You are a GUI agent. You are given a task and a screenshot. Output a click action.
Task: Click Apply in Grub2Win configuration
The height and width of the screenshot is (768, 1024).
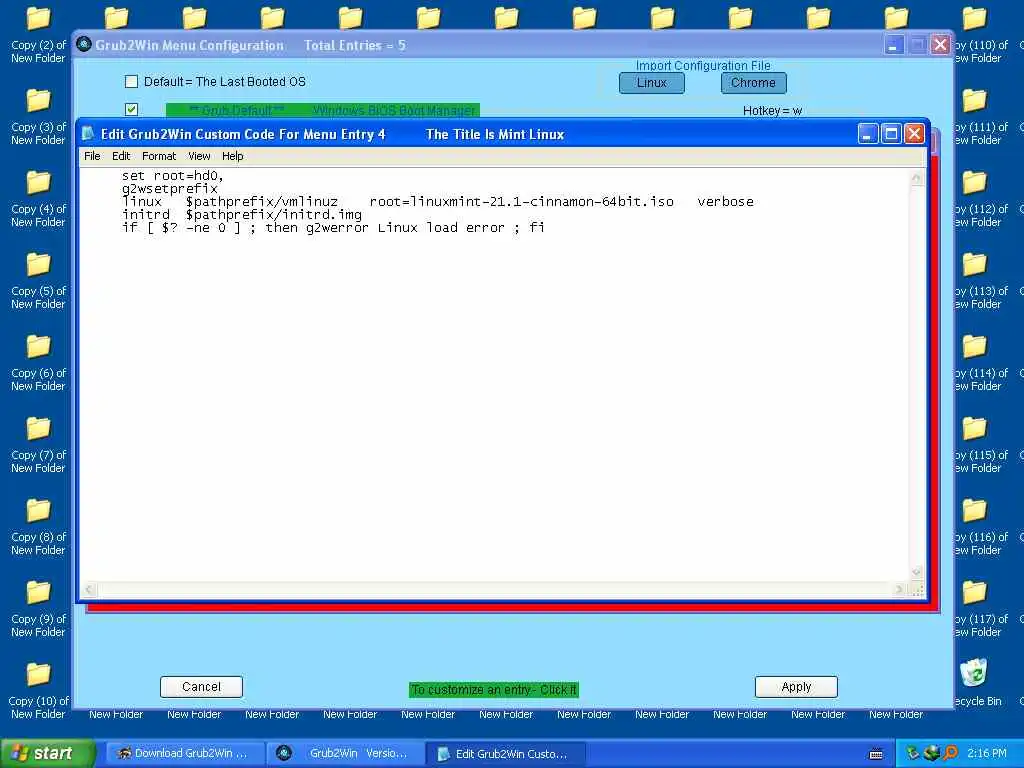796,687
